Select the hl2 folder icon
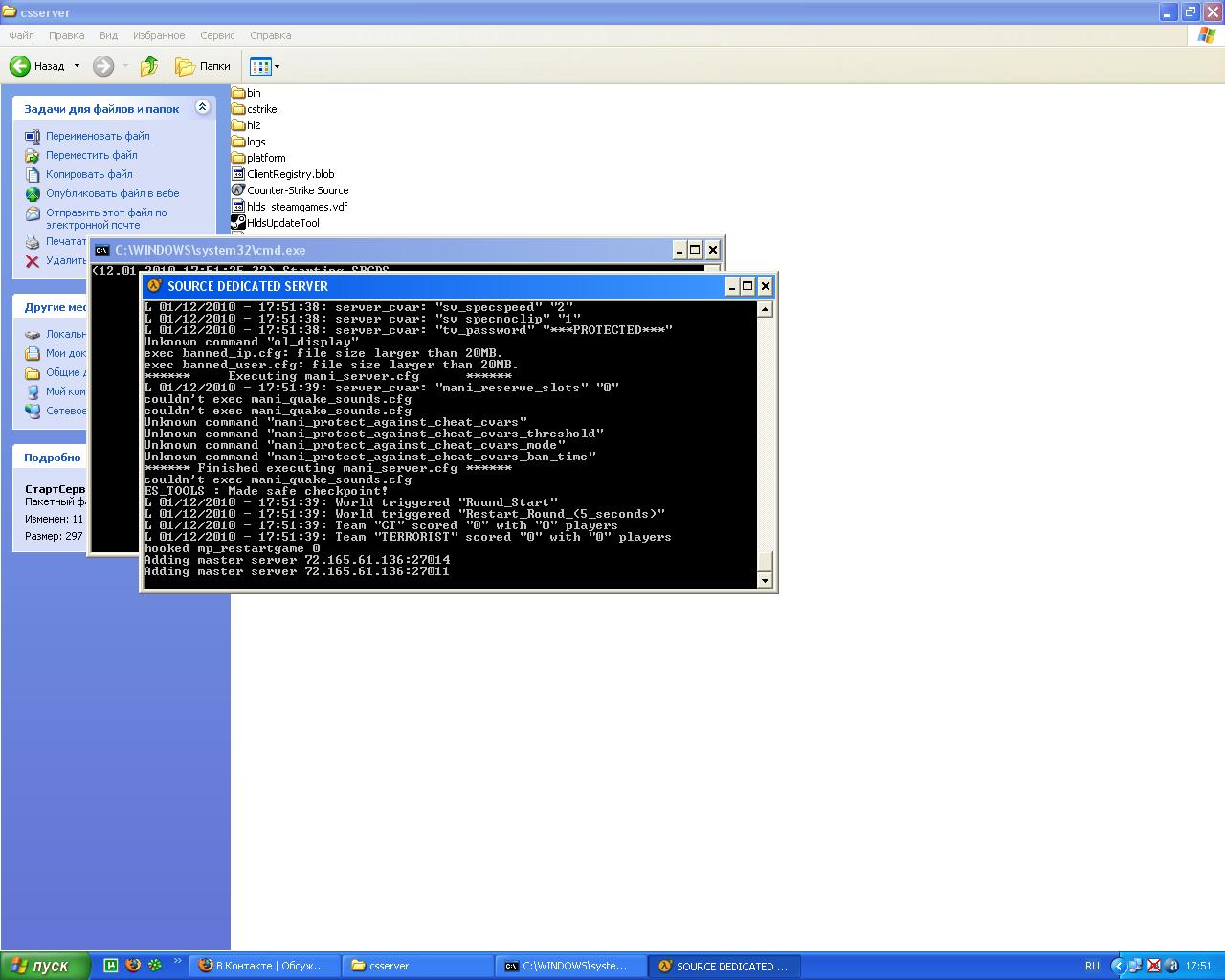Image resolution: width=1225 pixels, height=980 pixels. 238,125
